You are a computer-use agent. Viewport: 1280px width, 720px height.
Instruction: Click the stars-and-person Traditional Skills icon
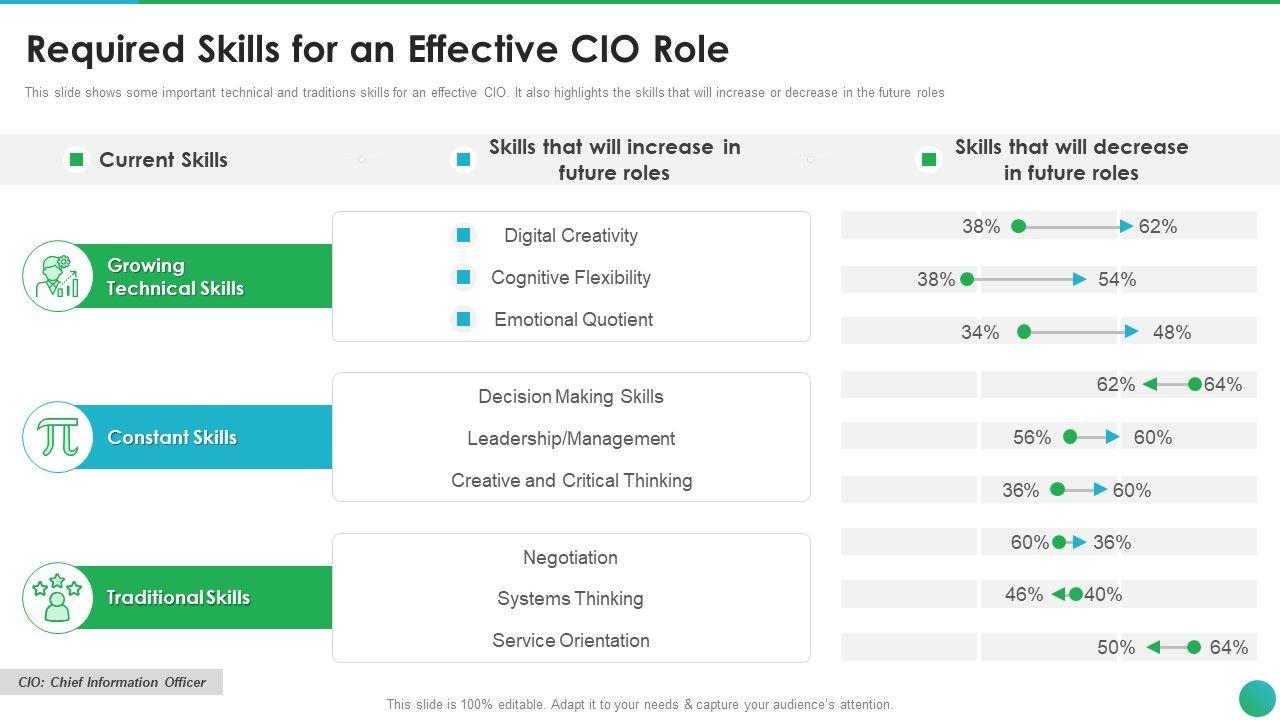pos(58,597)
